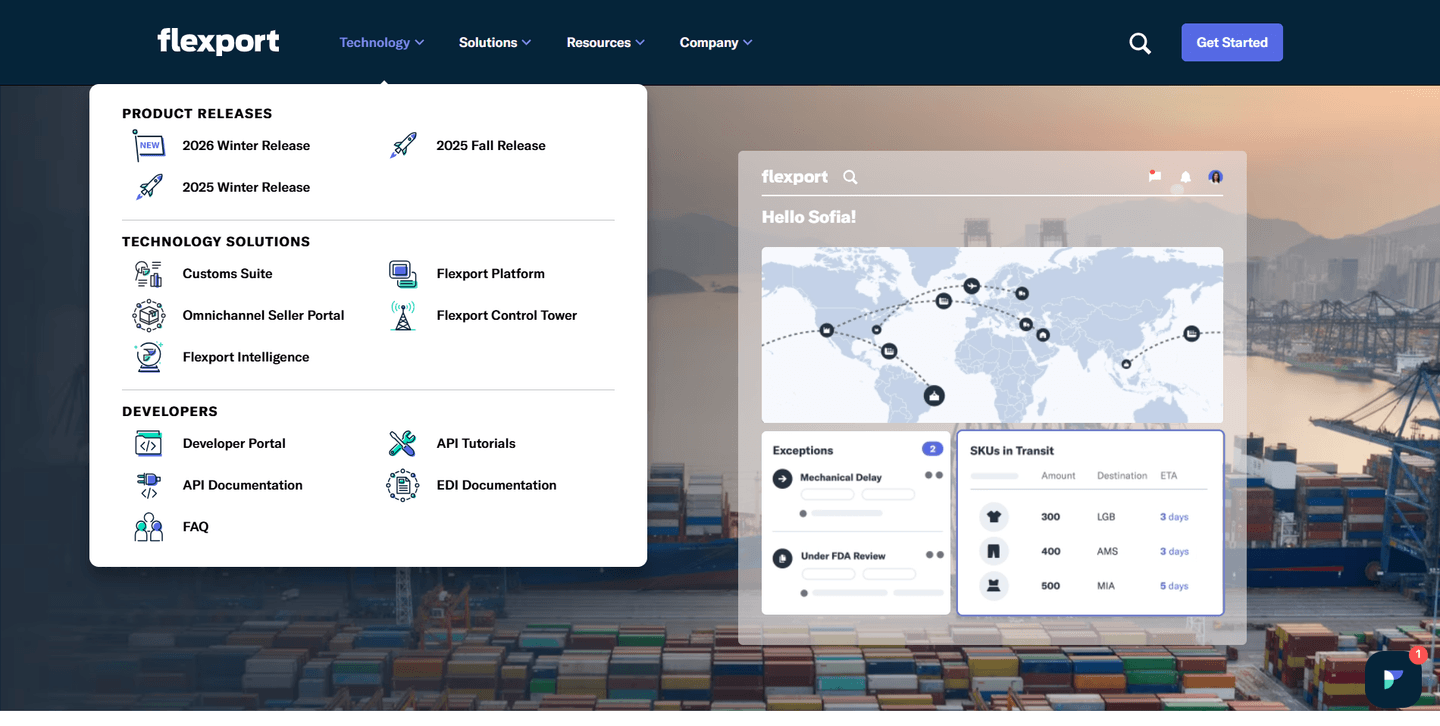The height and width of the screenshot is (726, 1440).
Task: Expand the Company dropdown menu
Action: (716, 43)
